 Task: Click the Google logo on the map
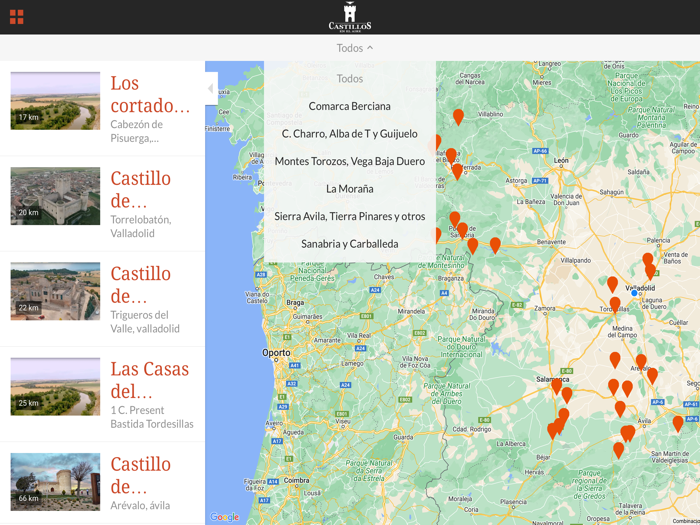[x=225, y=517]
